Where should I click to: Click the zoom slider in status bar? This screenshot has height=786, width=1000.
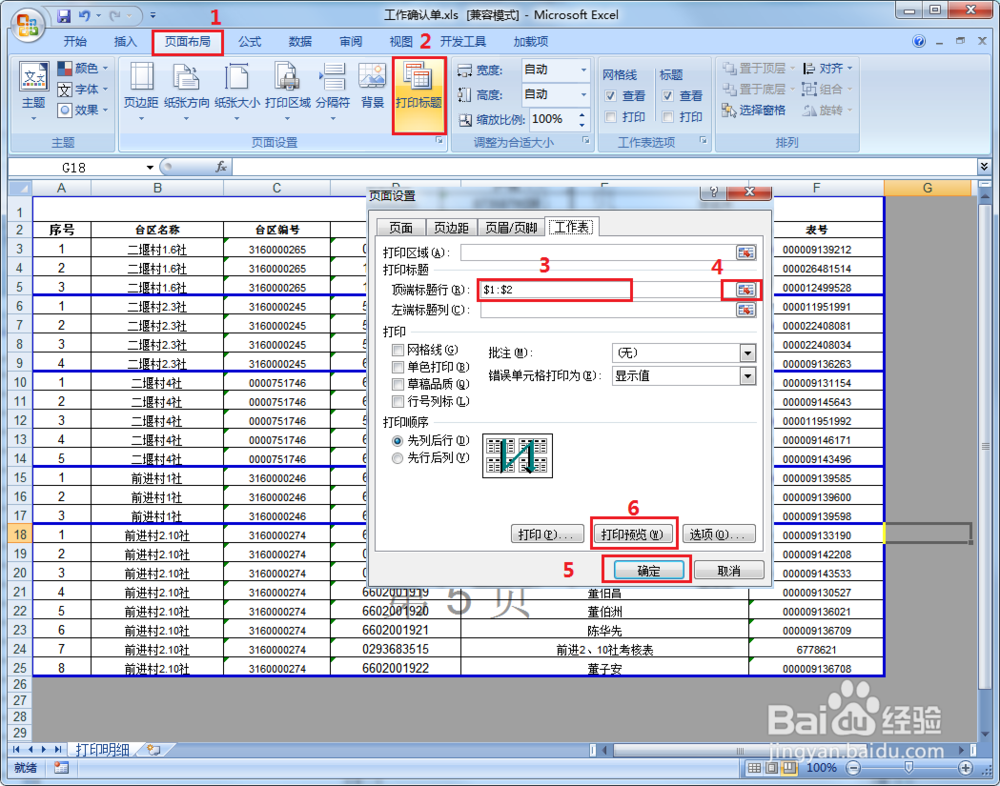pos(909,767)
